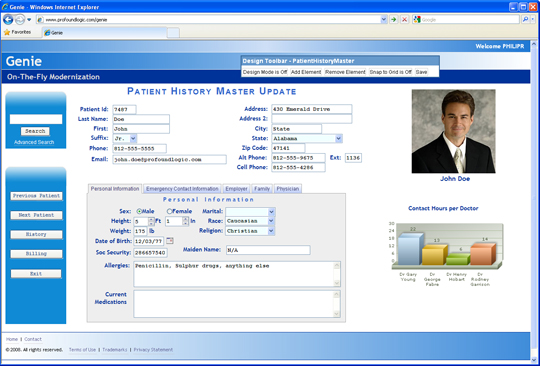Open the Religion dropdown
Viewport: 540px width, 366px height.
[x=271, y=231]
